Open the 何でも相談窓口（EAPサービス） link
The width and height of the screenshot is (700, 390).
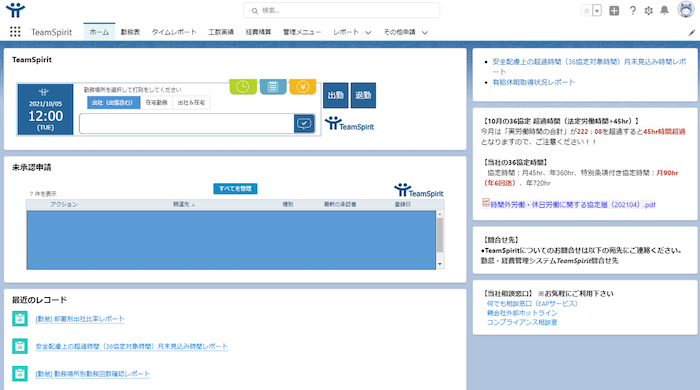coord(532,303)
